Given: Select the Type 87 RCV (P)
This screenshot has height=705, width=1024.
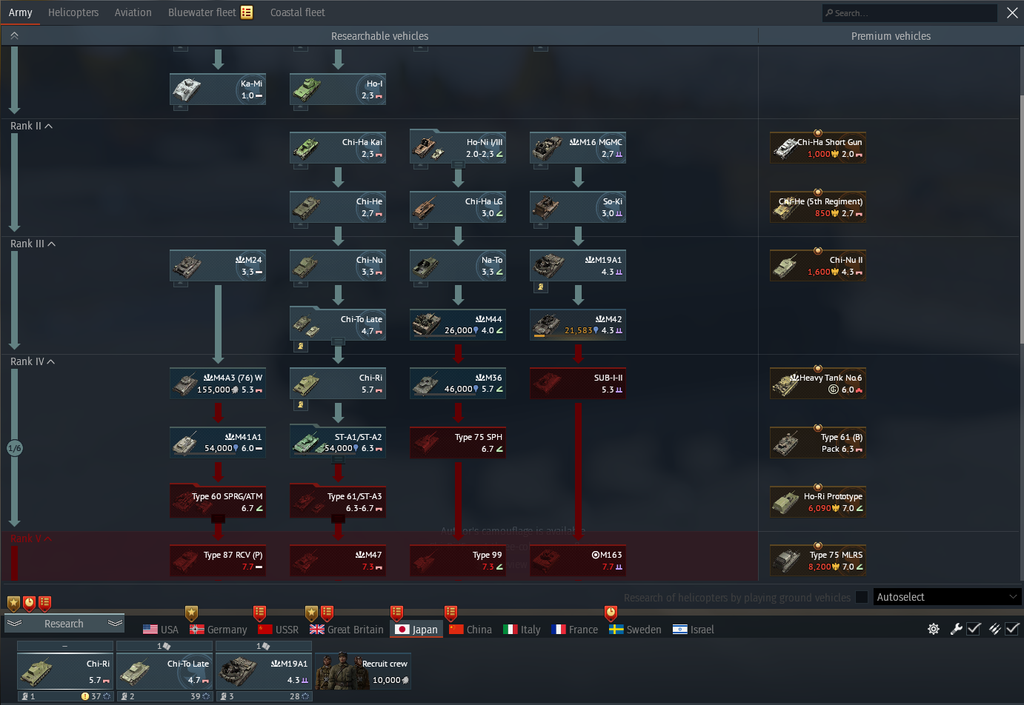Looking at the screenshot, I should [x=217, y=561].
